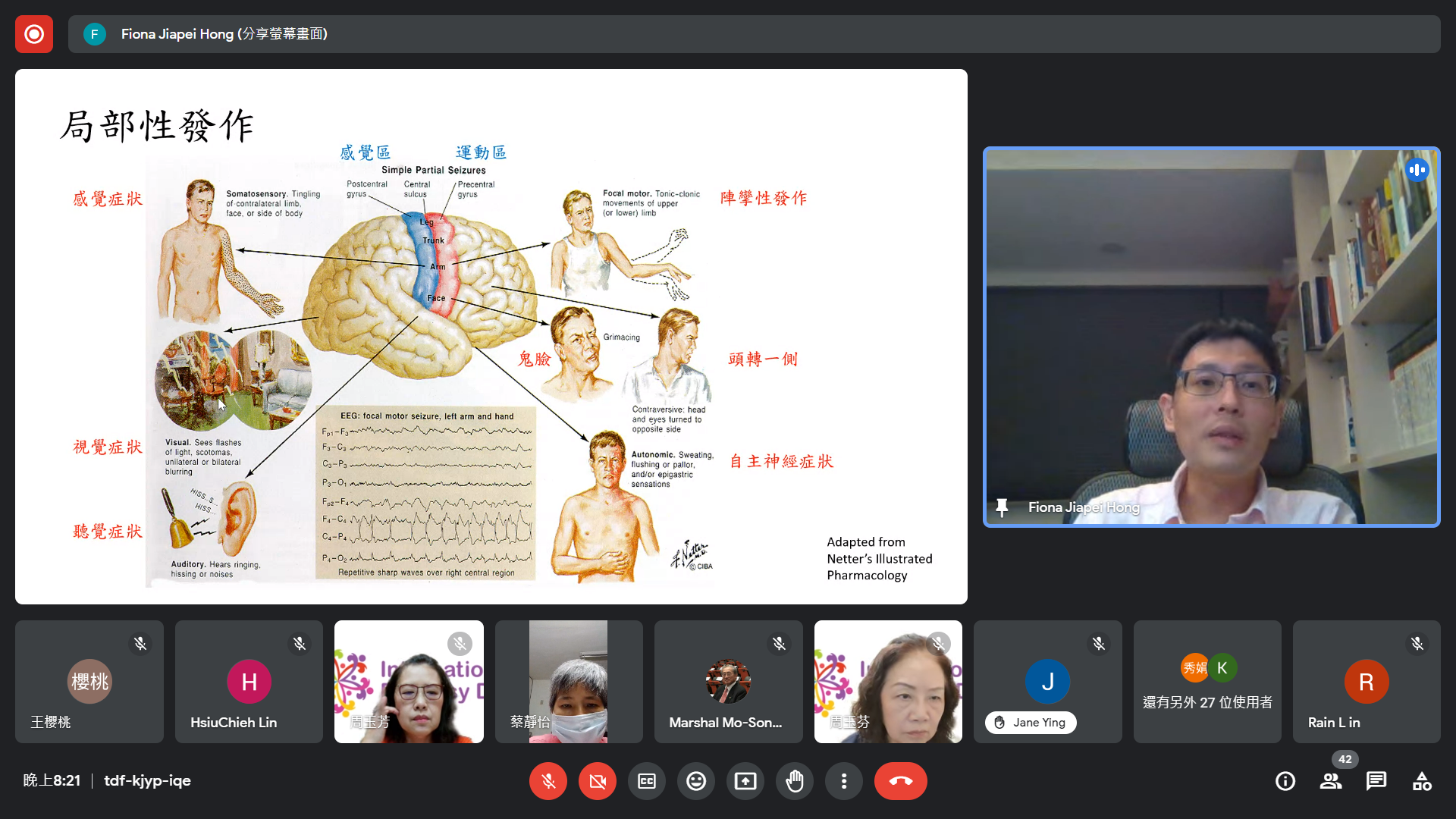
Task: Select the HsiuChieh Lin participant tile
Action: [249, 682]
